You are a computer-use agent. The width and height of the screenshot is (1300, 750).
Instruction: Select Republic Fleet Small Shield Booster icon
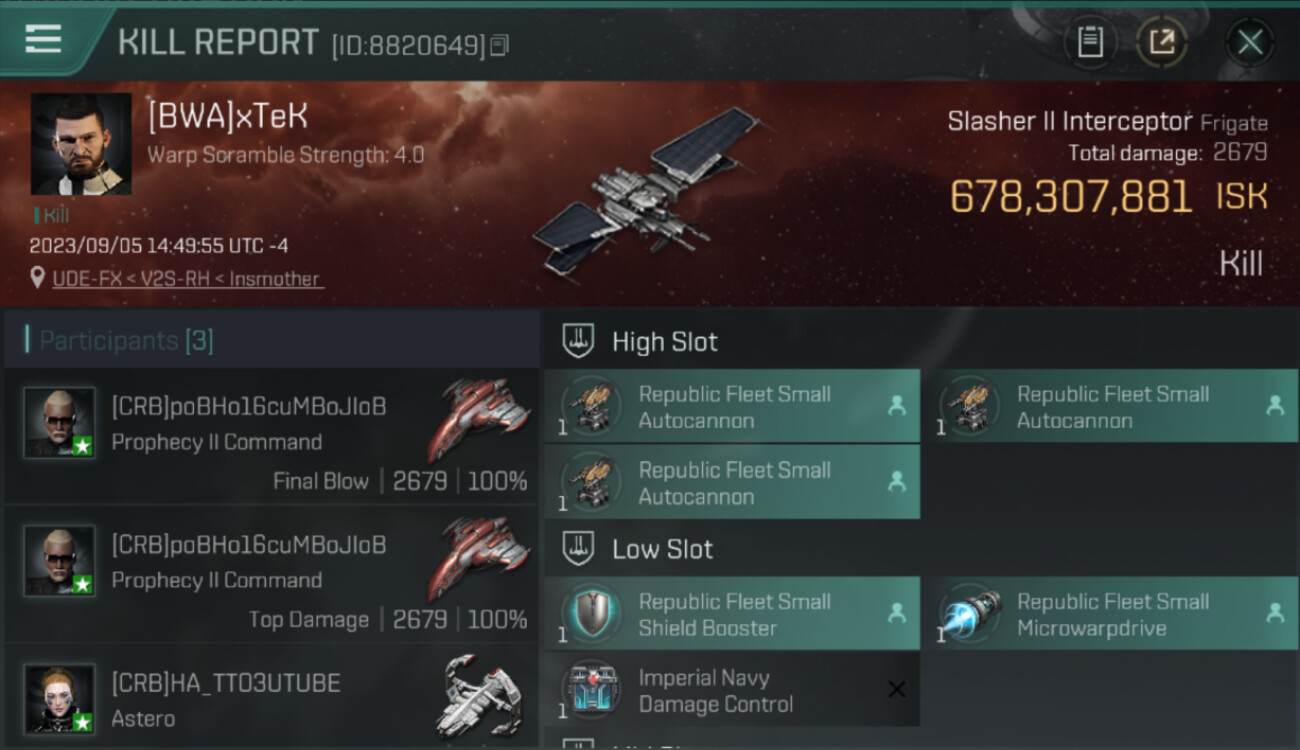click(590, 613)
